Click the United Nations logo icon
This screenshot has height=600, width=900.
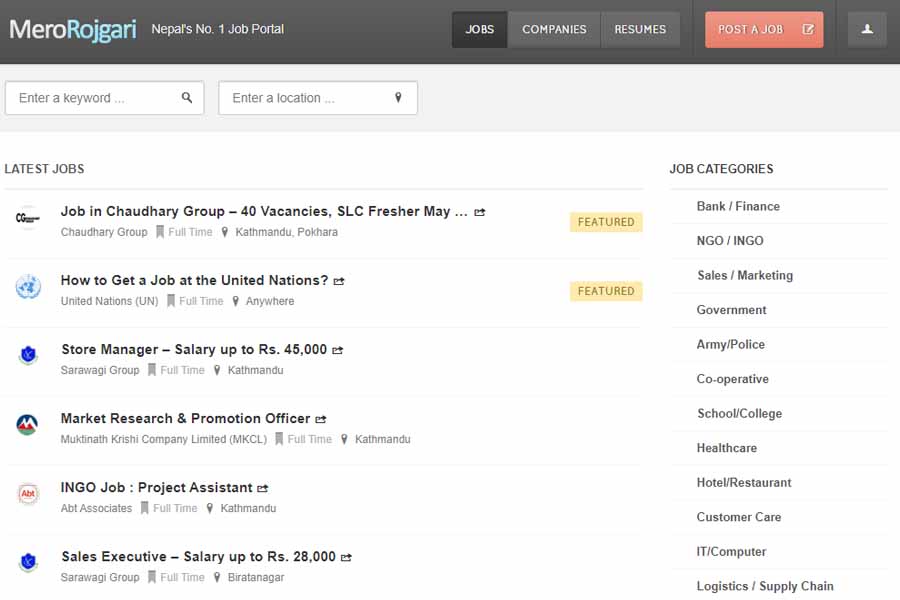pos(28,288)
